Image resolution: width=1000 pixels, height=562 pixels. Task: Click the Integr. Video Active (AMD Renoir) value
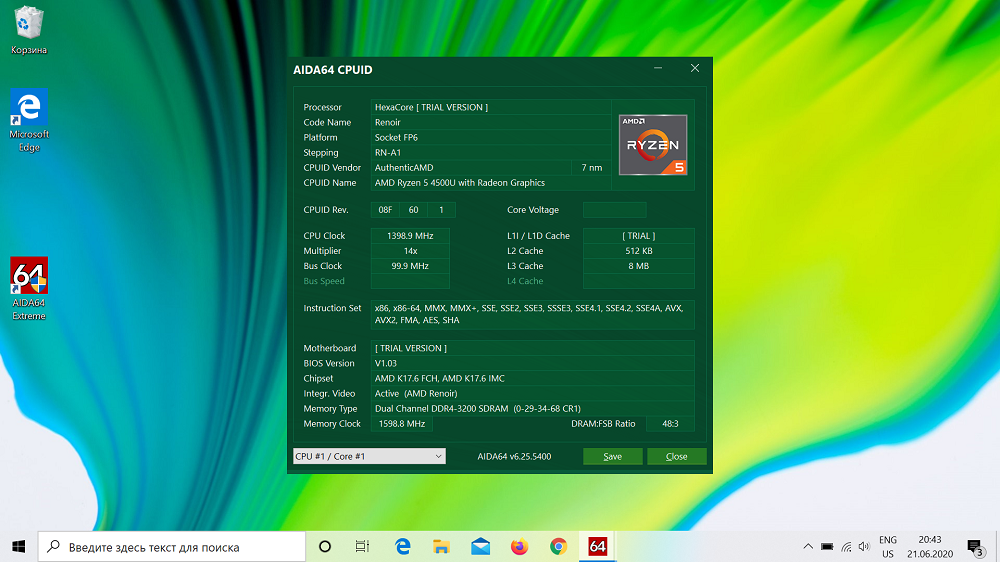416,394
